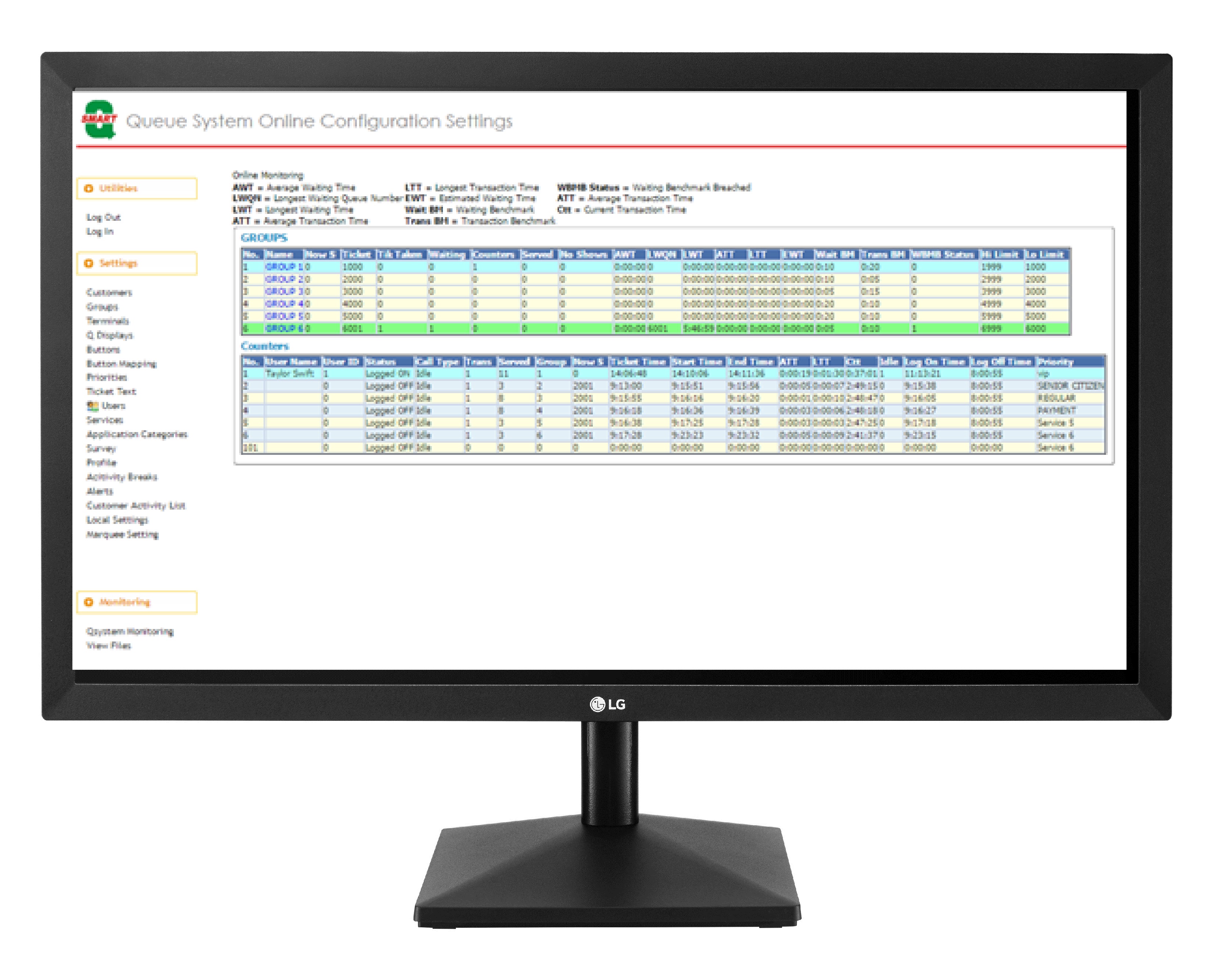Click the GROUPS table heading
Image resolution: width=1232 pixels, height=967 pixels.
point(264,238)
